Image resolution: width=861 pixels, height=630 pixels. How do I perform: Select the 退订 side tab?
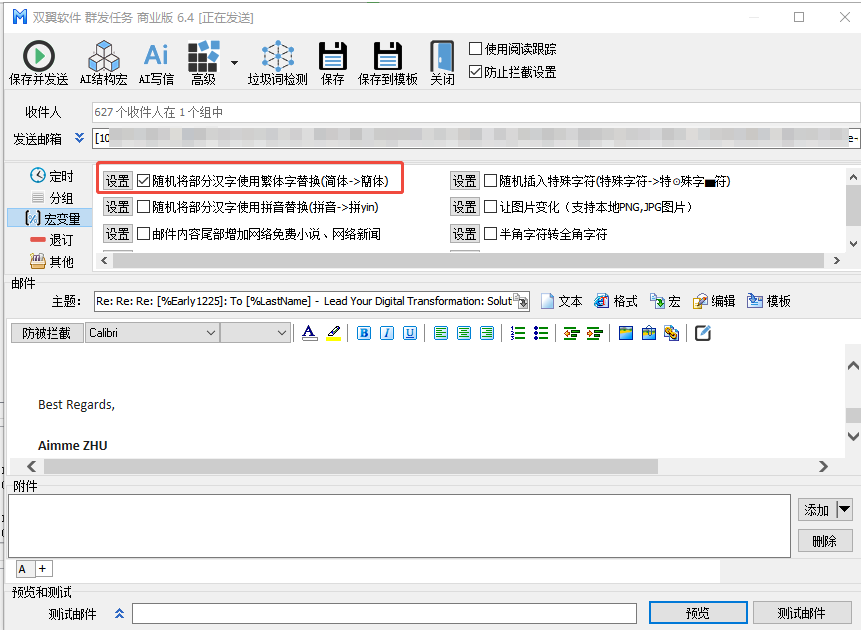[52, 240]
